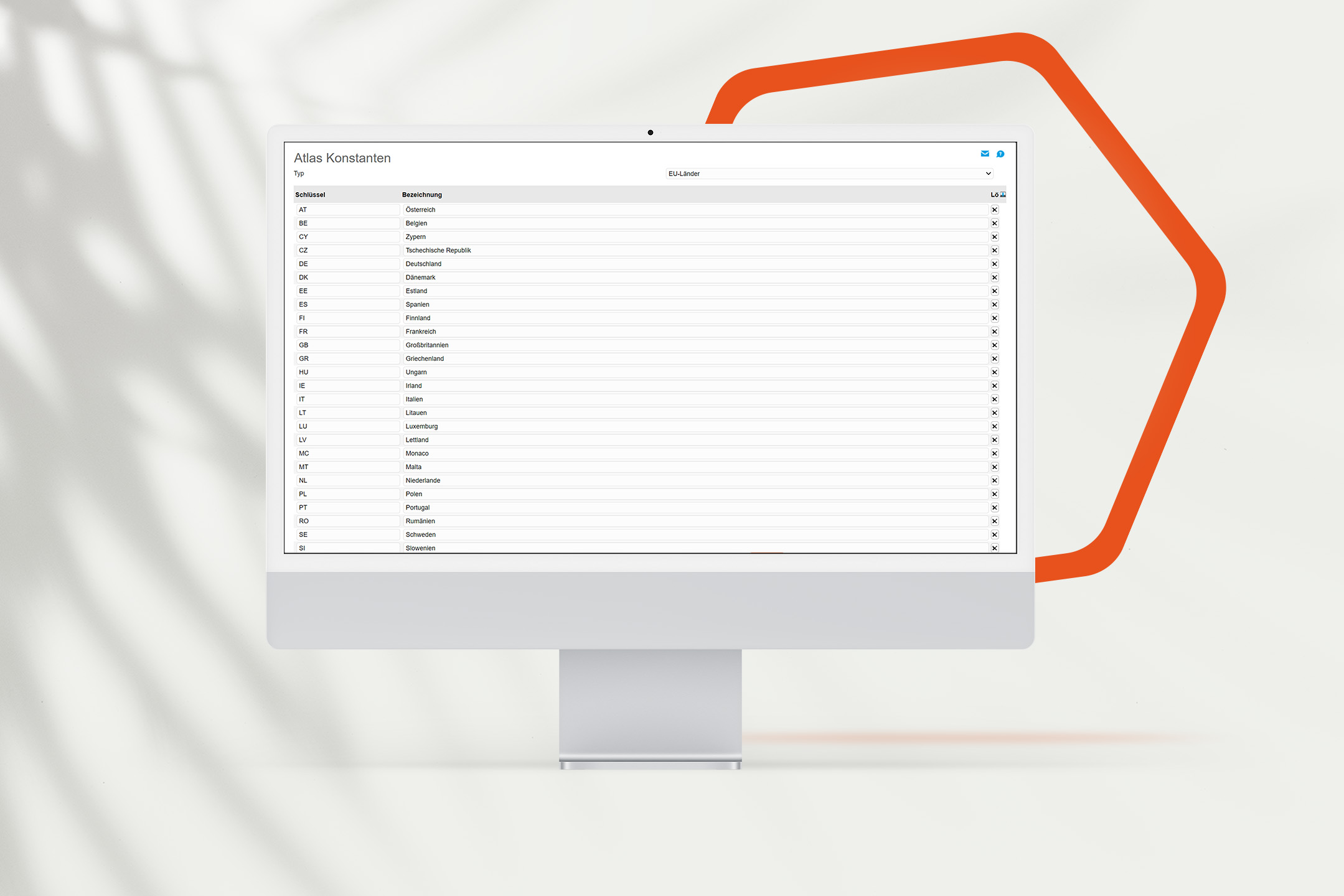Edit the key field containing FI
The image size is (1344, 896).
coord(347,318)
